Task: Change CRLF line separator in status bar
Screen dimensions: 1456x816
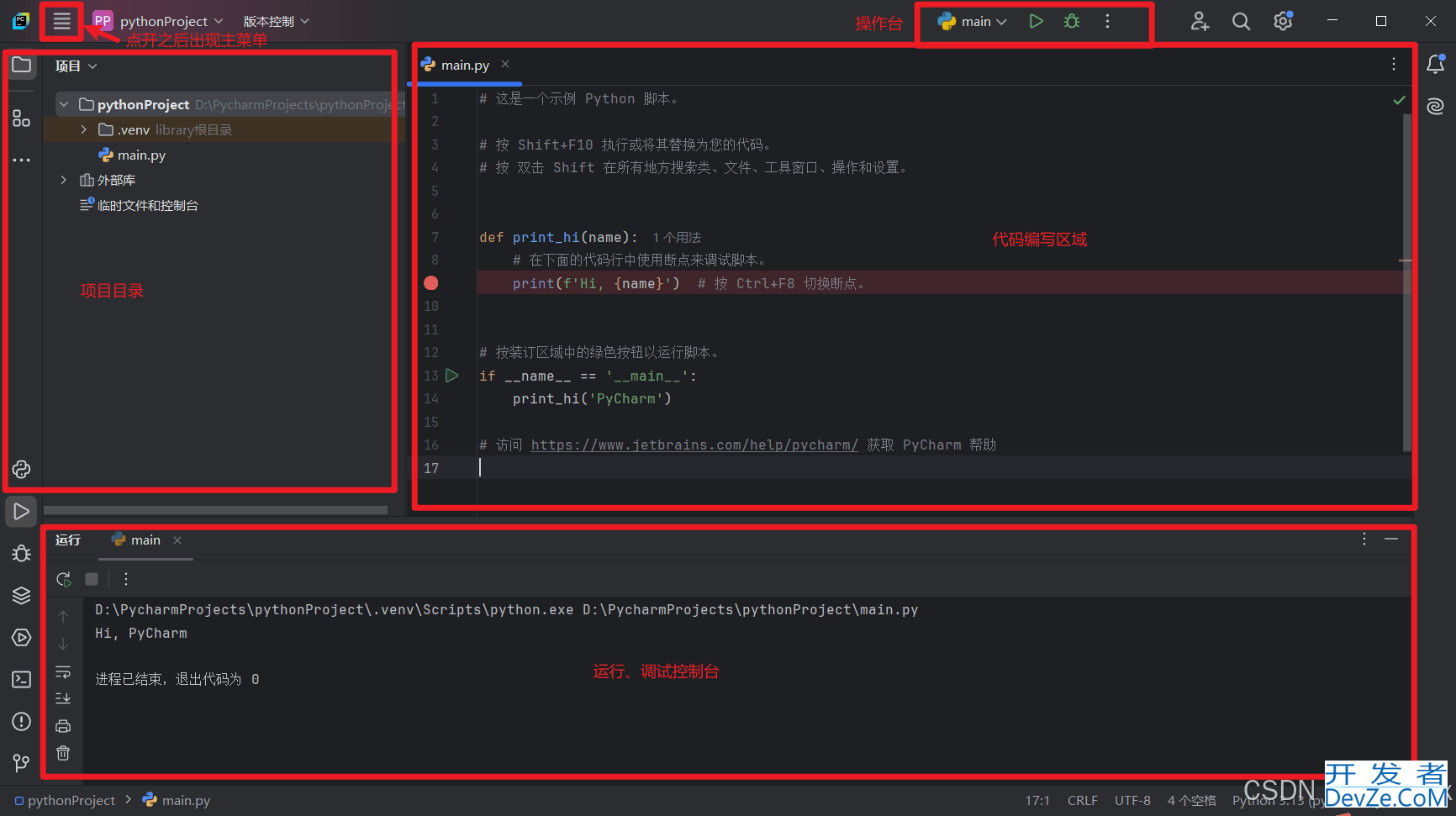Action: 1083,800
